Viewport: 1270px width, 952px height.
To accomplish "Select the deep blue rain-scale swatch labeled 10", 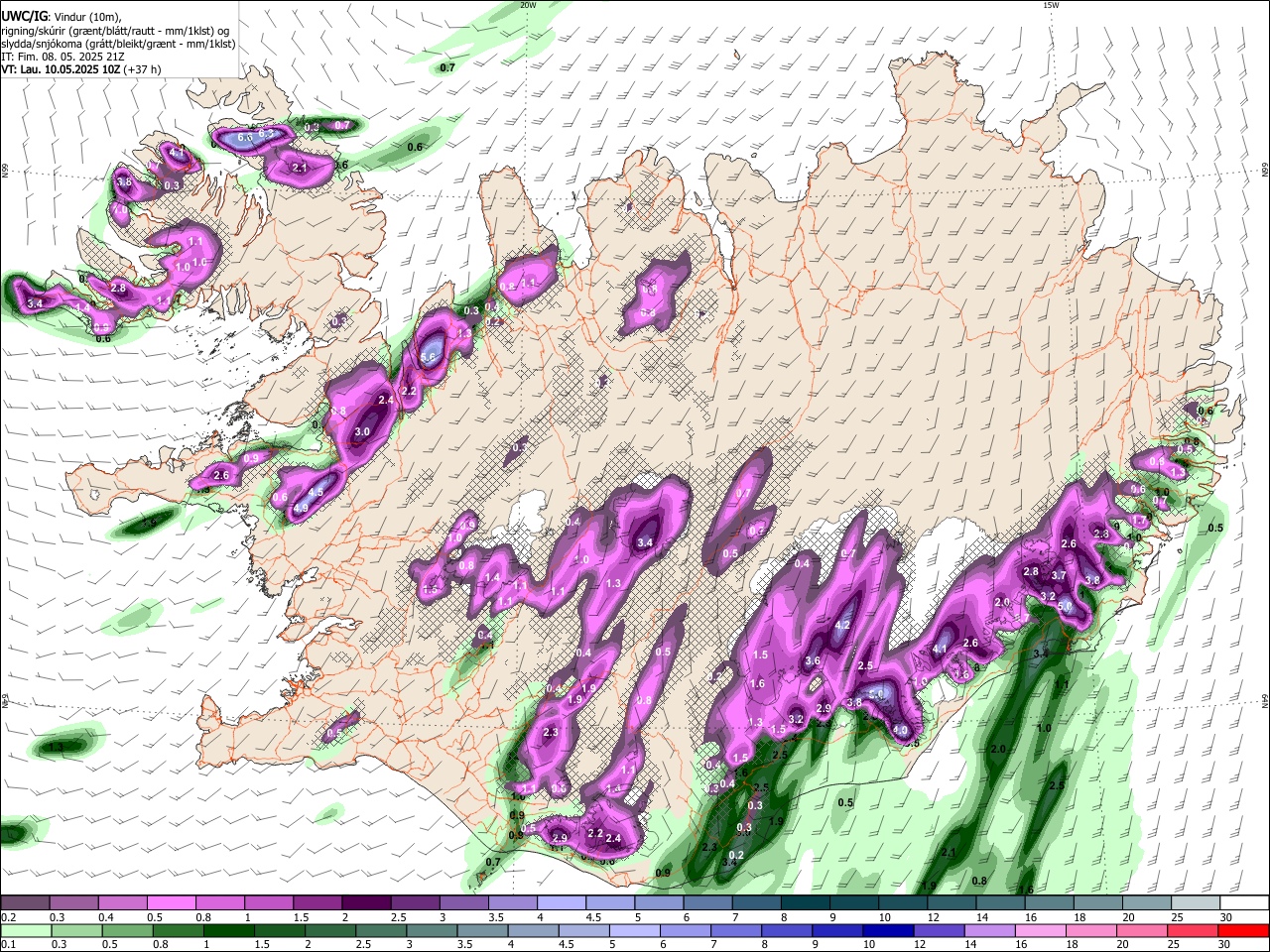I will [887, 930].
